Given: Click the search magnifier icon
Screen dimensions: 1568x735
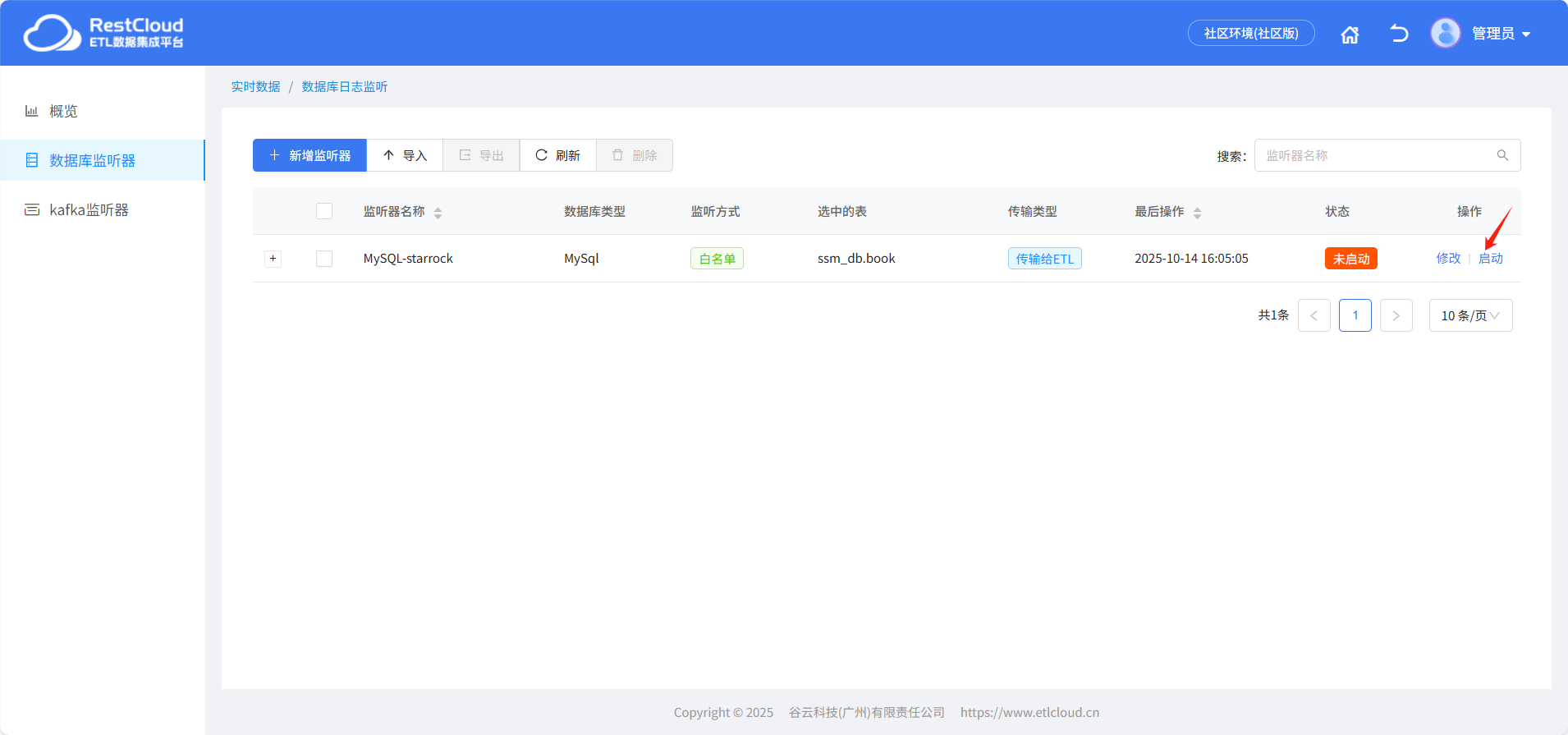Looking at the screenshot, I should [x=1502, y=155].
